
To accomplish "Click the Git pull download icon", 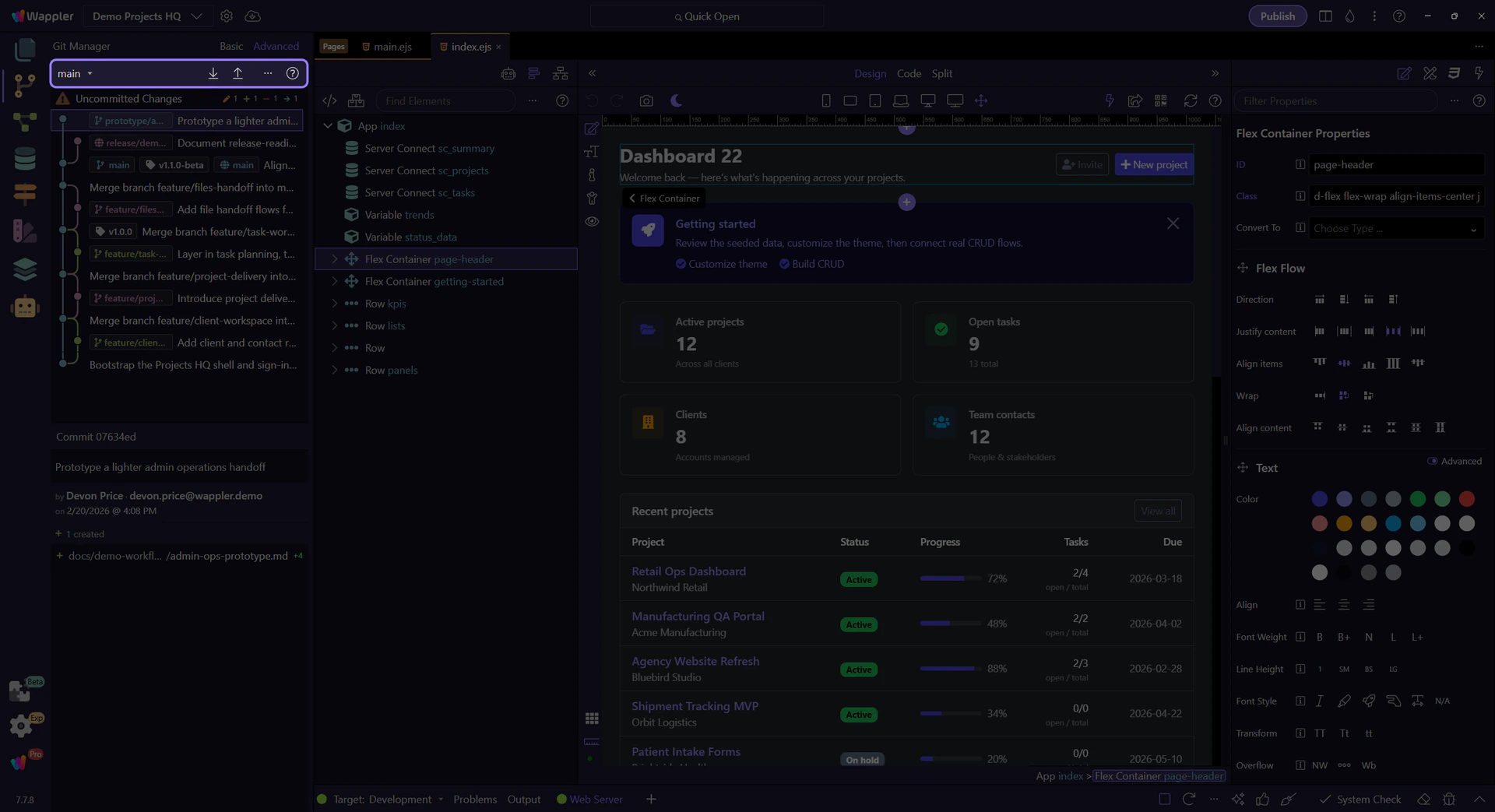I will click(213, 73).
